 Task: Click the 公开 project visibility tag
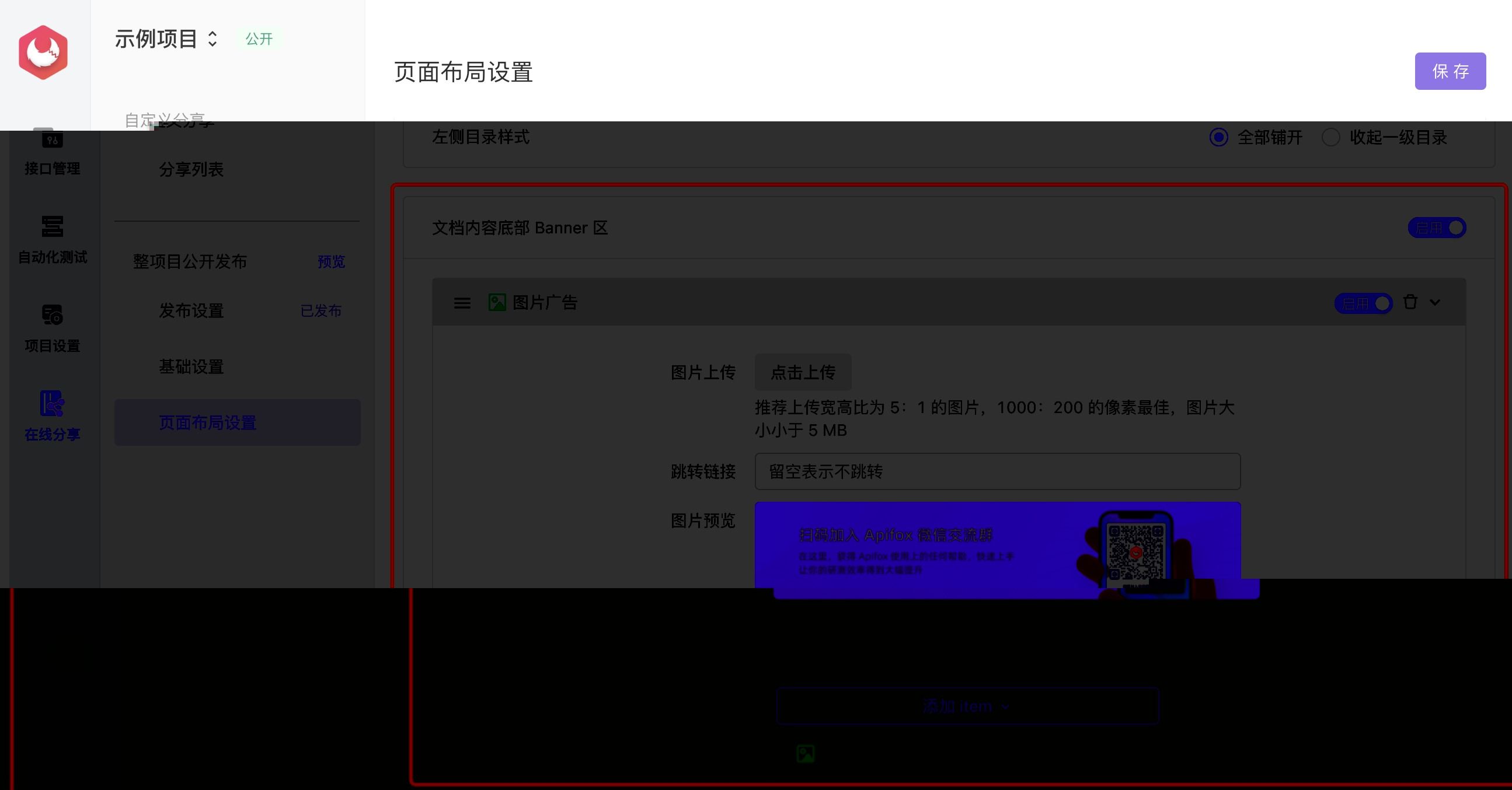(x=259, y=39)
